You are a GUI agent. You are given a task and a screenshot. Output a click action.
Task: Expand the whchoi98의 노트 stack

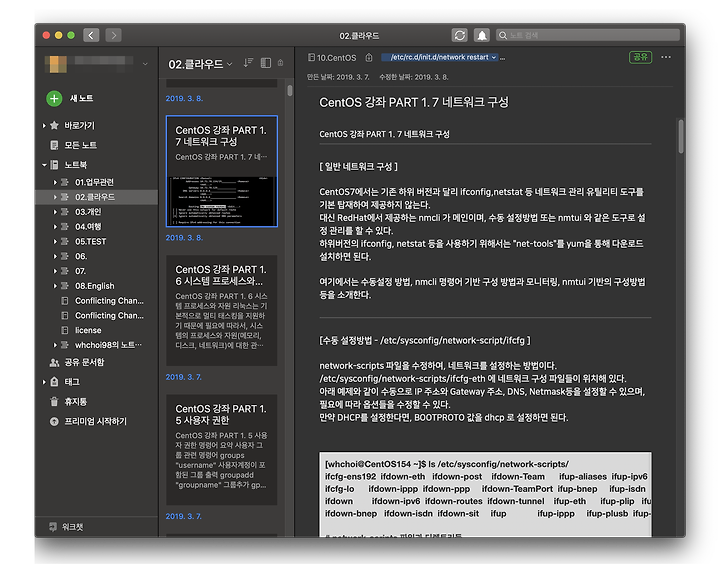pos(55,345)
